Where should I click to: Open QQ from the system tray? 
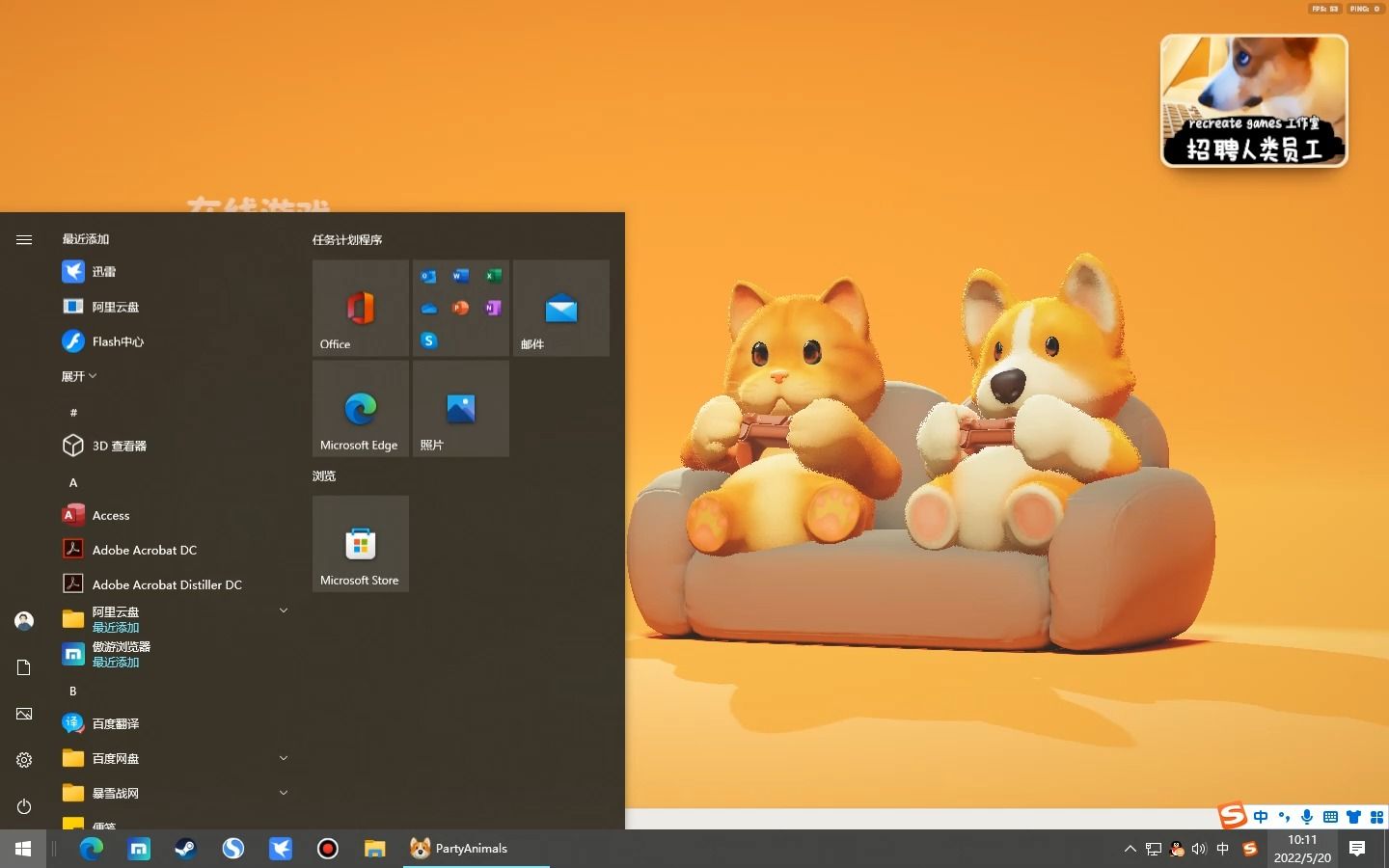tap(1177, 849)
